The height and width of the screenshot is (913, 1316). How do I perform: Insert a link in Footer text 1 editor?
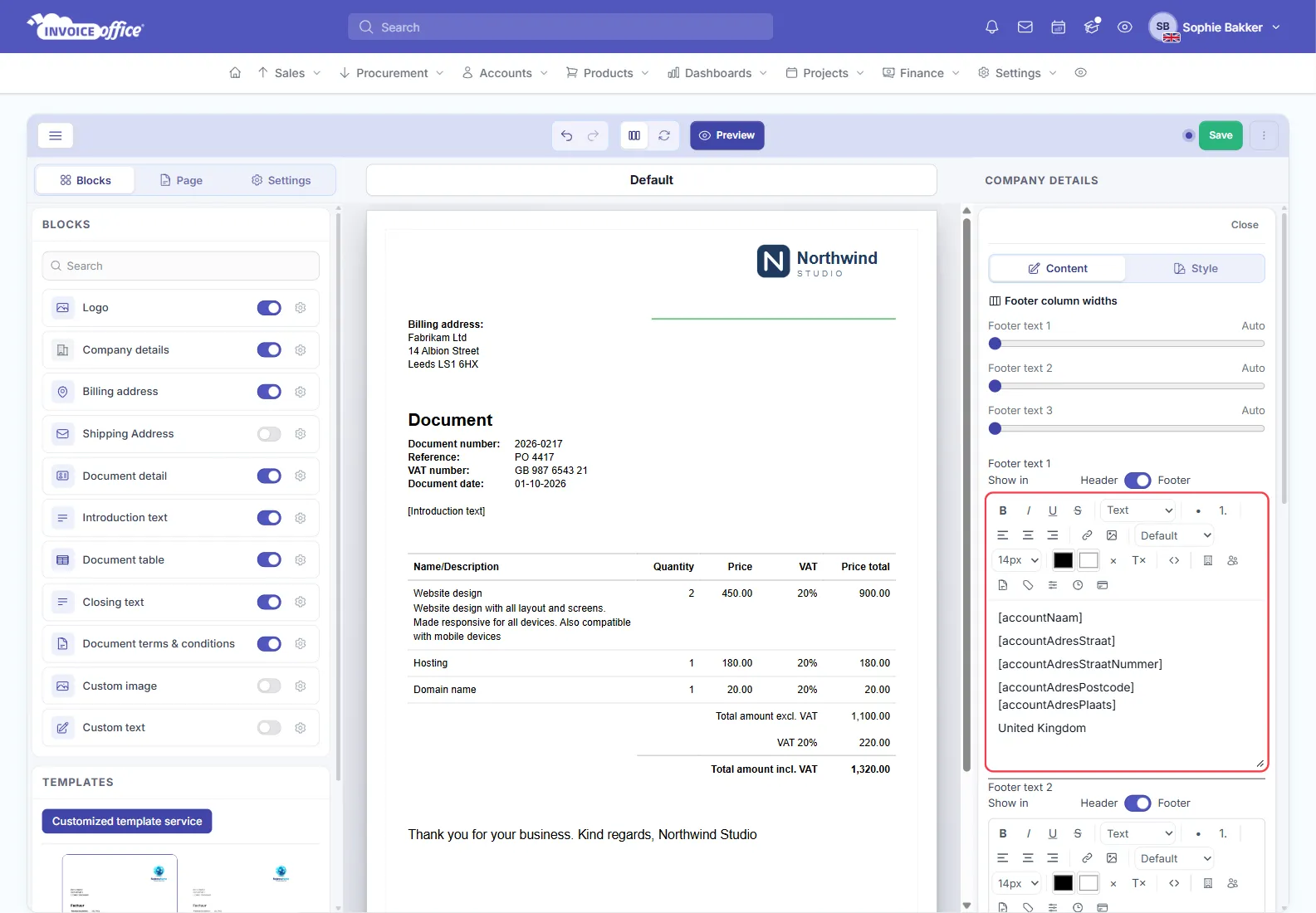coord(1087,535)
